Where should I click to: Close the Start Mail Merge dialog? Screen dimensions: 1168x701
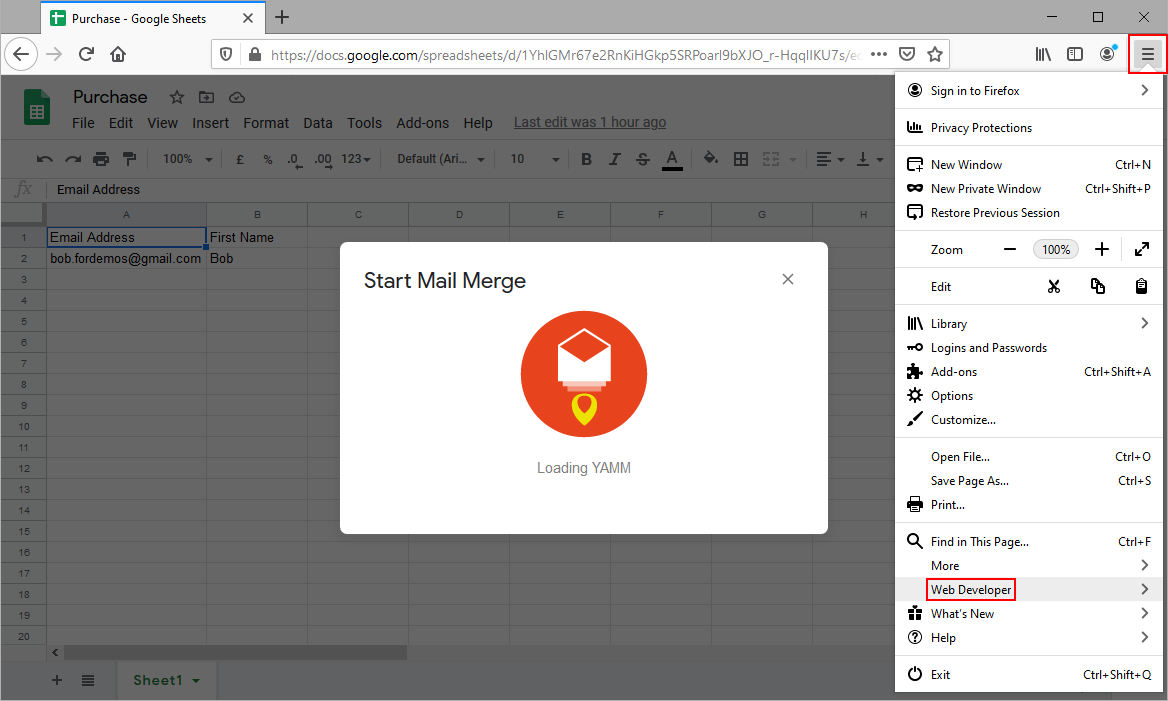click(788, 279)
